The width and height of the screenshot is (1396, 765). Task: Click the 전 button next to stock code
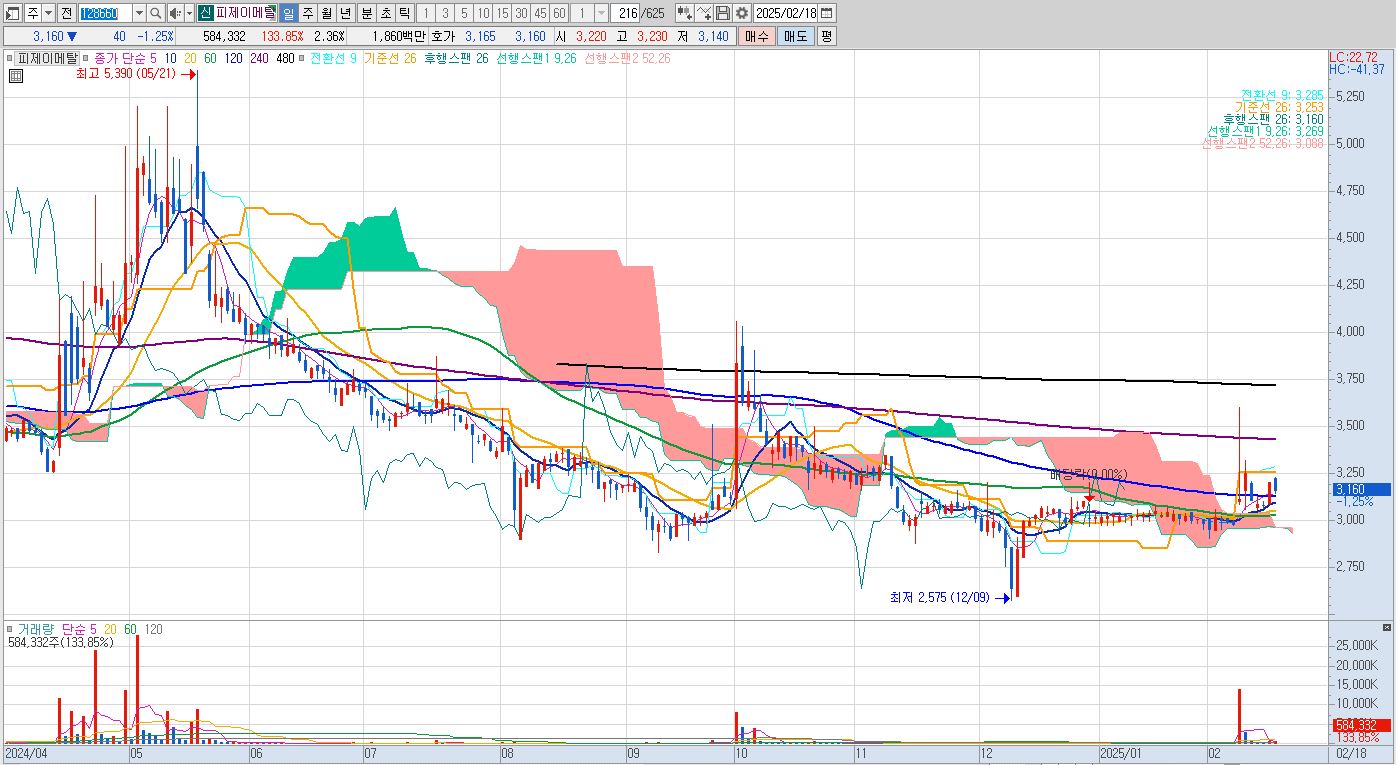pyautogui.click(x=66, y=13)
